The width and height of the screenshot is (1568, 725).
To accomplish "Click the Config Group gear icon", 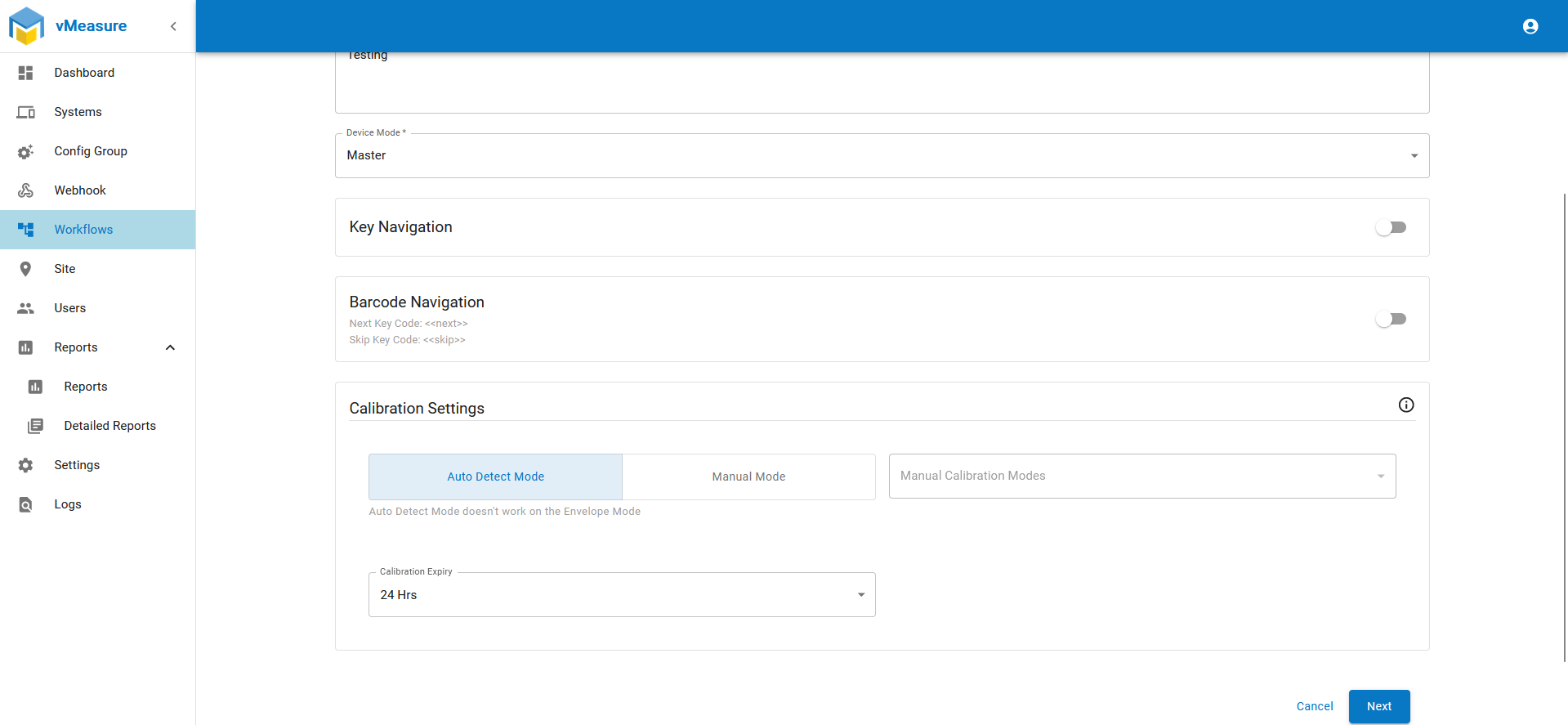I will pyautogui.click(x=26, y=151).
